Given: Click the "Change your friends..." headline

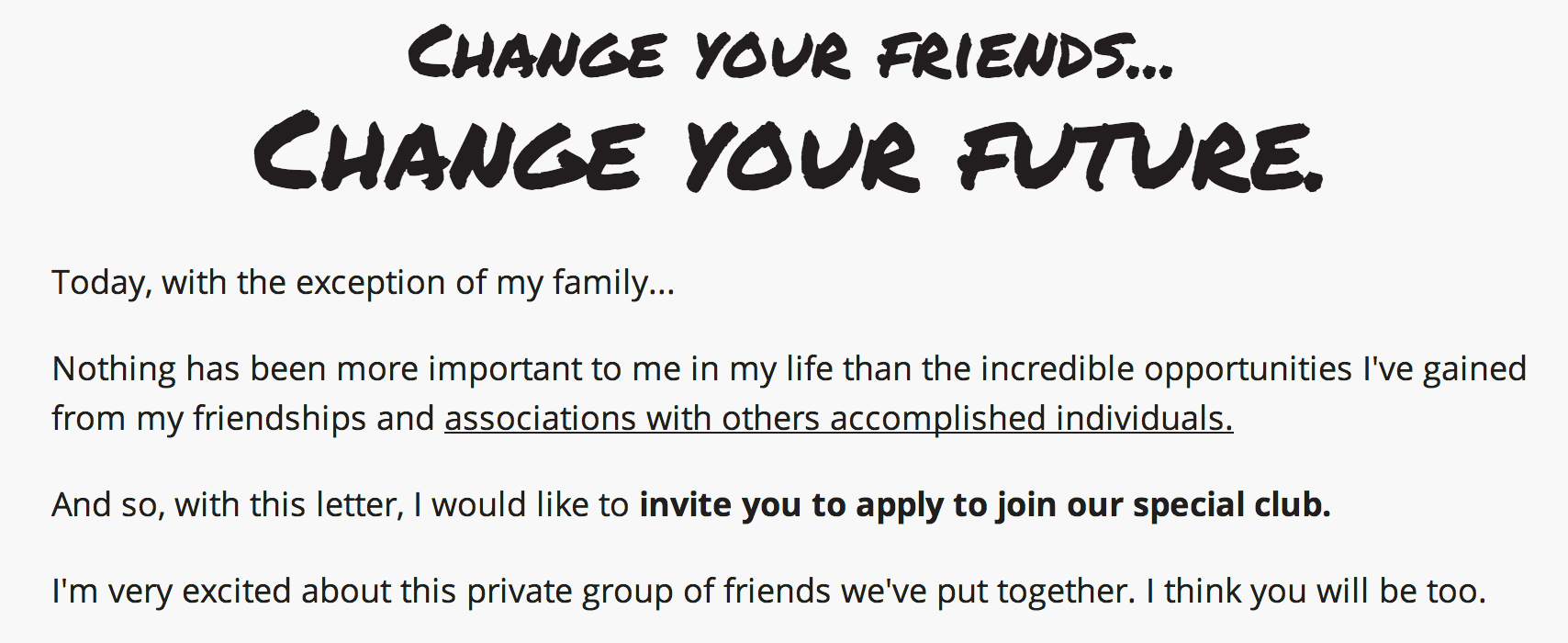Looking at the screenshot, I should (790, 55).
